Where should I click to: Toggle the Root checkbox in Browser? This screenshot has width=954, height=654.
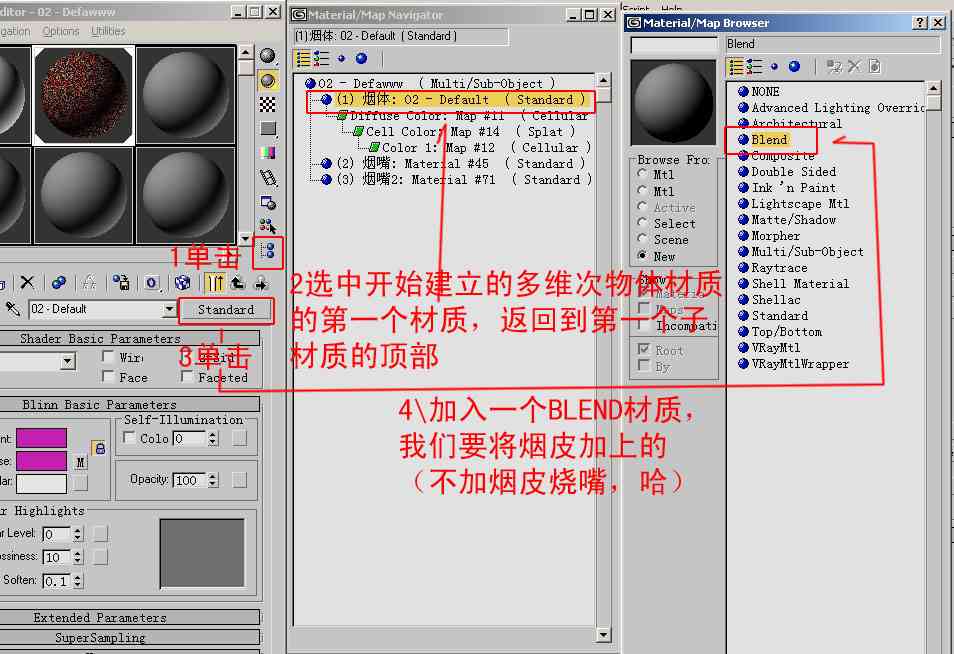pyautogui.click(x=644, y=349)
